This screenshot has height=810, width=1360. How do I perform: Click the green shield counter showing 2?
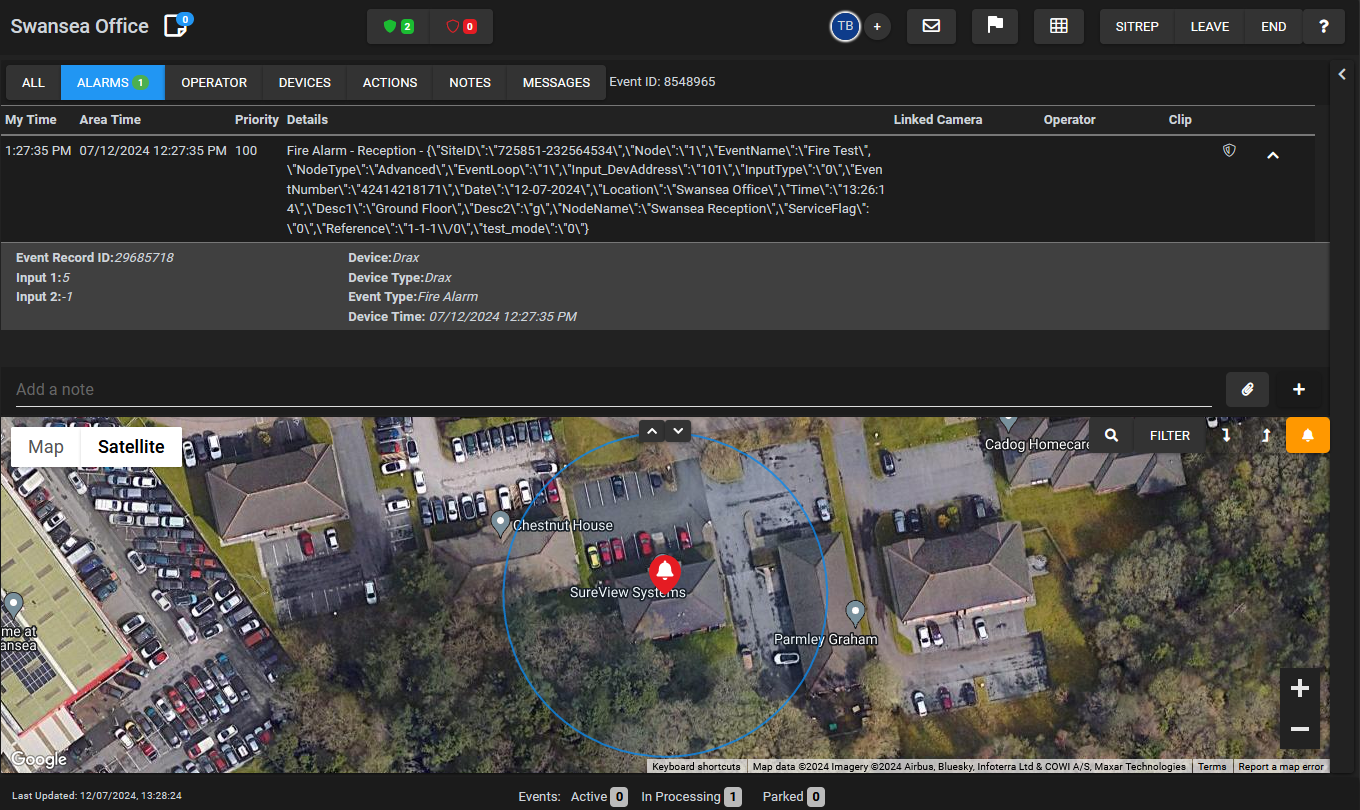[x=399, y=27]
